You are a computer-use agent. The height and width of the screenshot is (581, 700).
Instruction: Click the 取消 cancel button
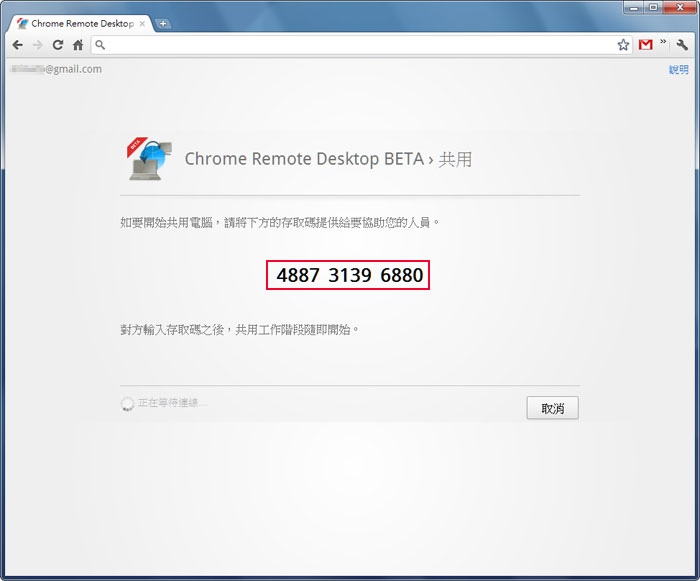(552, 408)
